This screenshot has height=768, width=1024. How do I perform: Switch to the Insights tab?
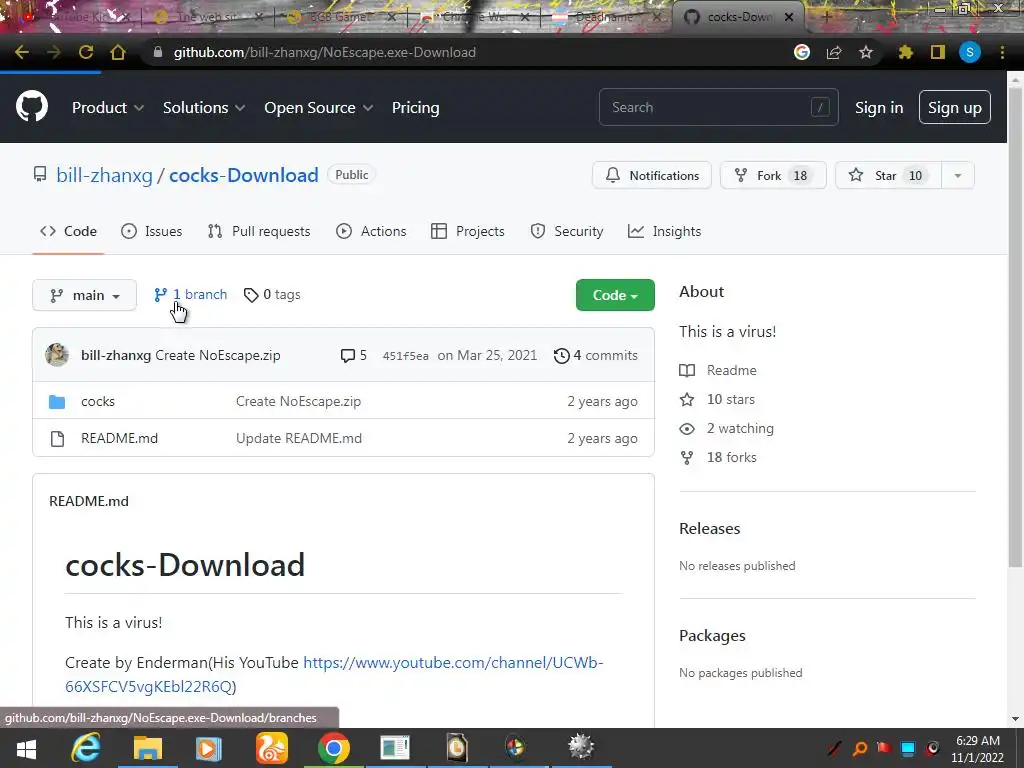pos(664,231)
